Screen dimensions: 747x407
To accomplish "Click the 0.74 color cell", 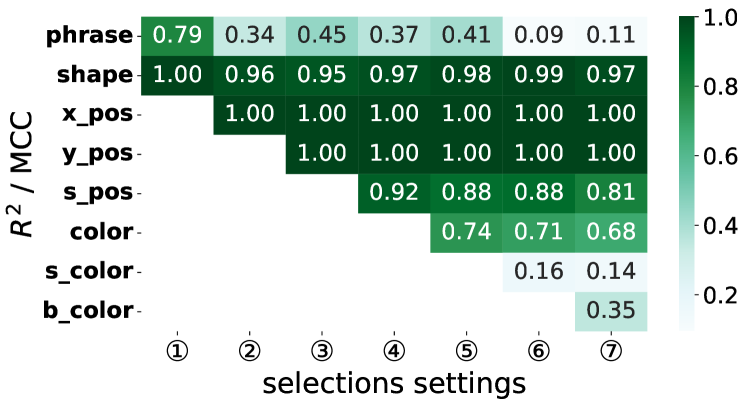I will point(465,231).
